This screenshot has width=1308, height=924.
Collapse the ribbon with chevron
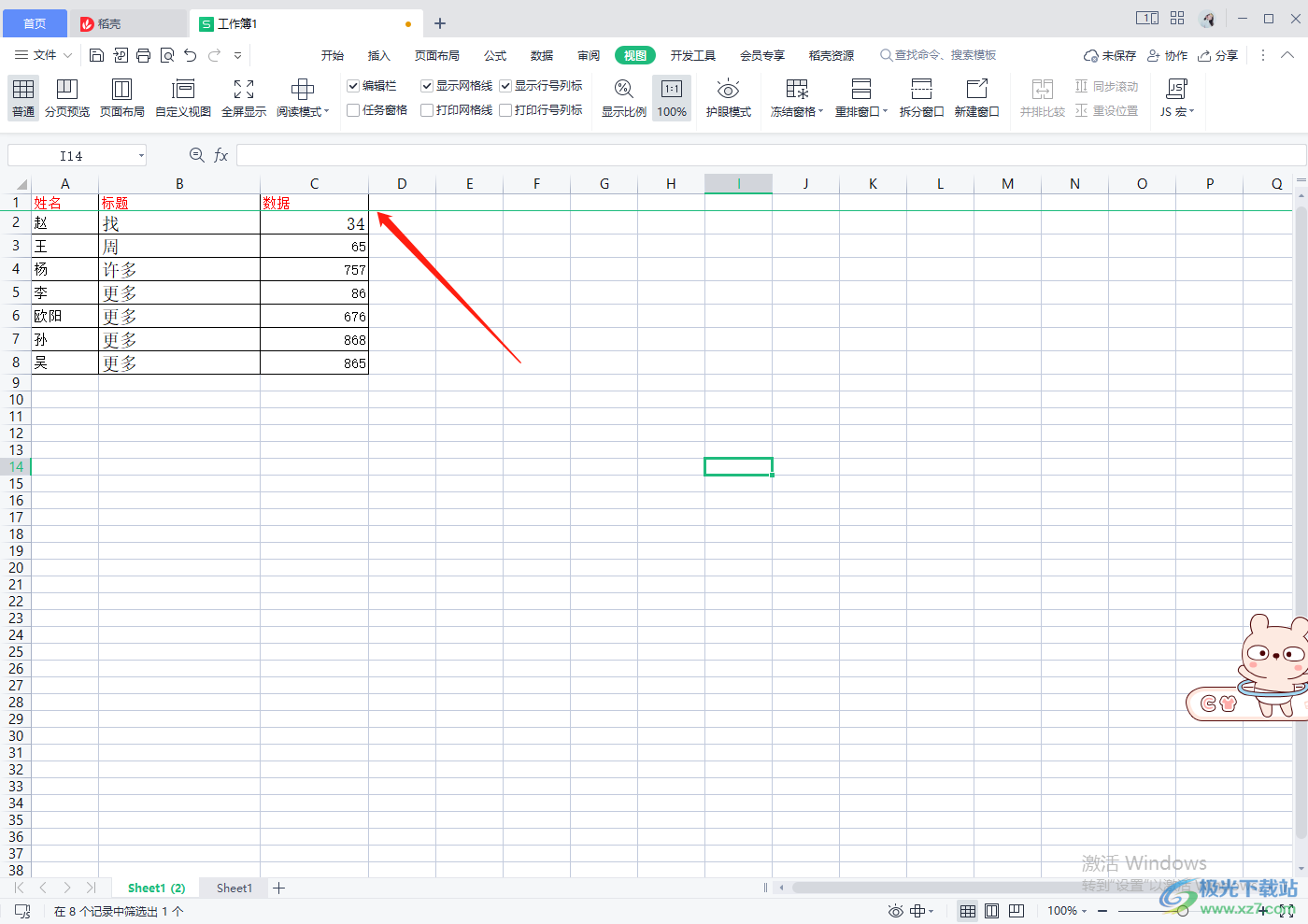1287,55
